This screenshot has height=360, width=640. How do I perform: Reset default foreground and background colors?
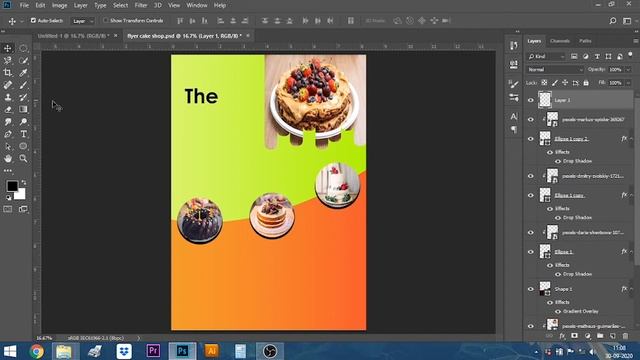pos(9,198)
